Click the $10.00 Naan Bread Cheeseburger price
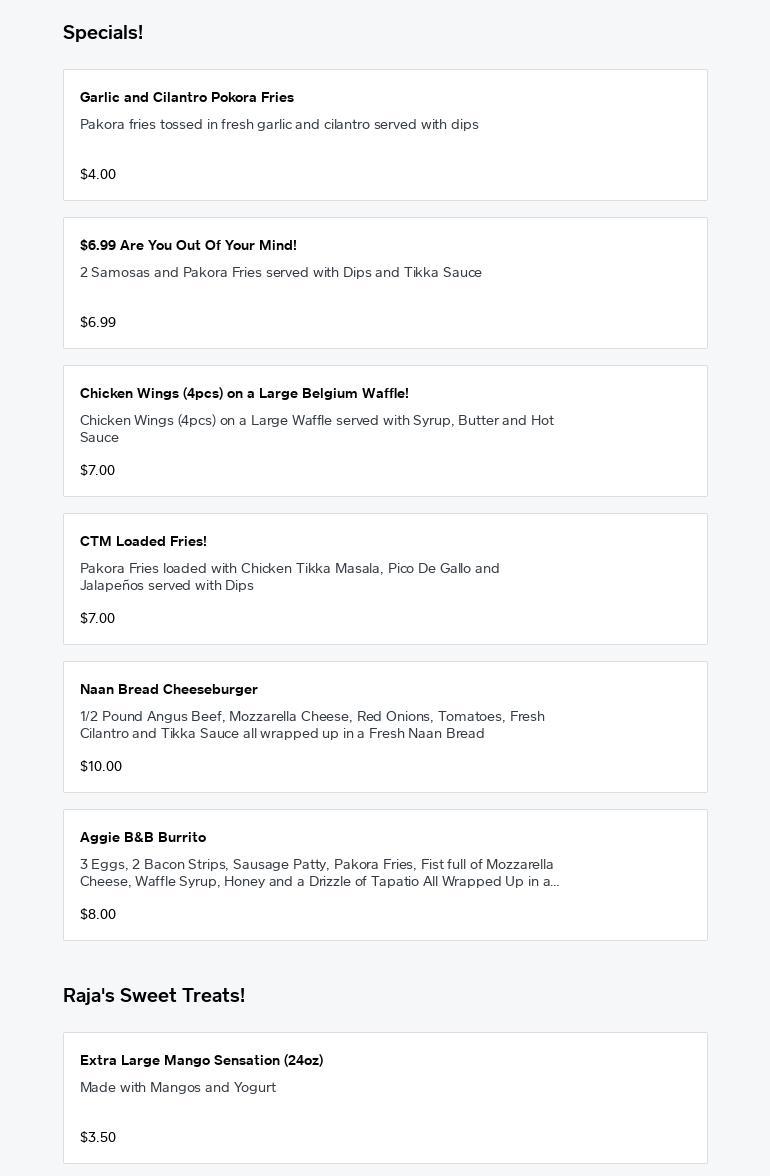Screen dimensions: 770x1176 click(101, 766)
